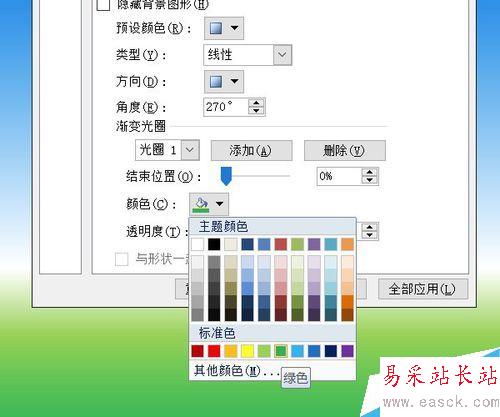The width and height of the screenshot is (500, 417).
Task: Open the color (颜色) fill bucket dropdown
Action: click(209, 204)
